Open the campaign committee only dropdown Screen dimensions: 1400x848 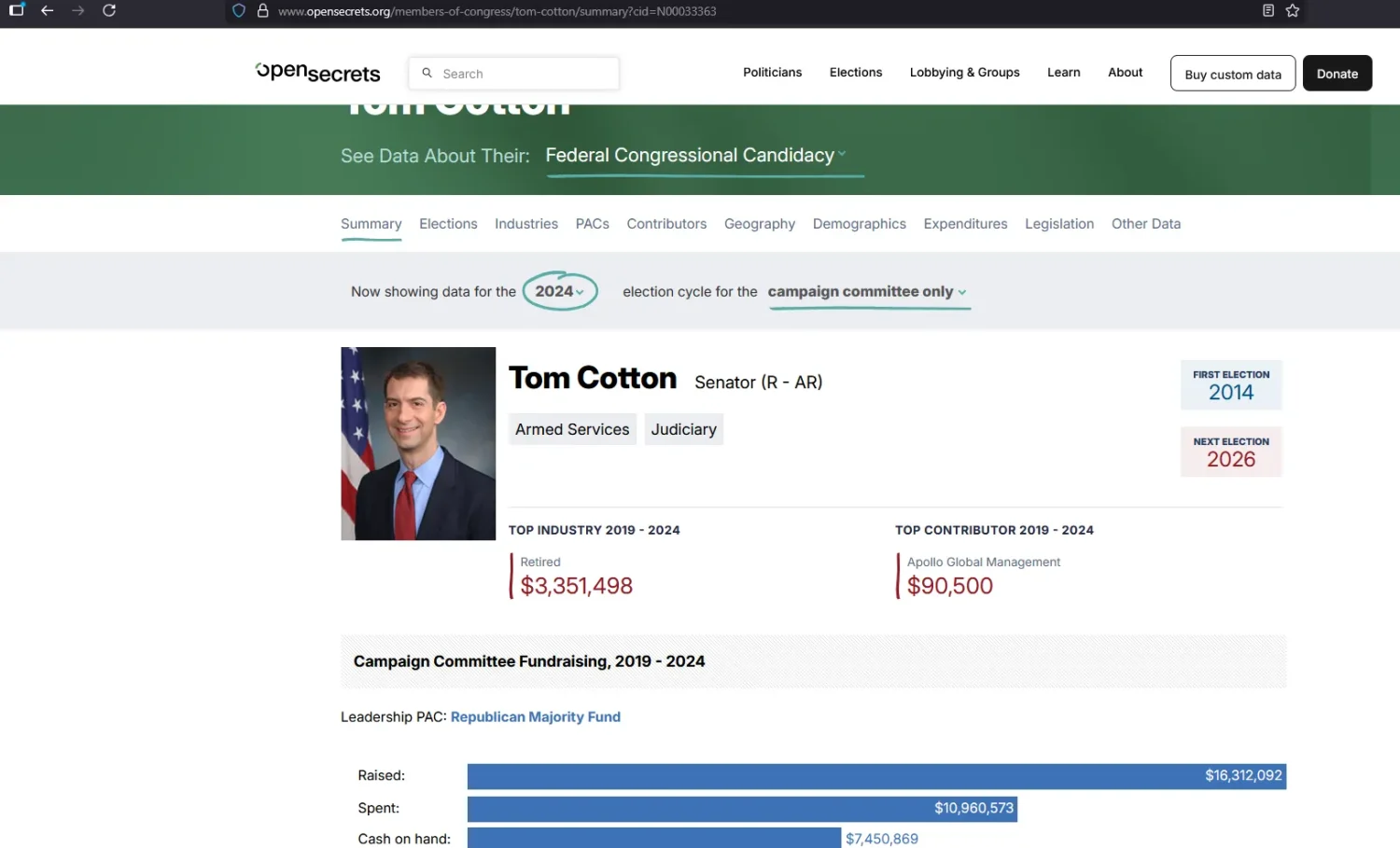pos(868,292)
